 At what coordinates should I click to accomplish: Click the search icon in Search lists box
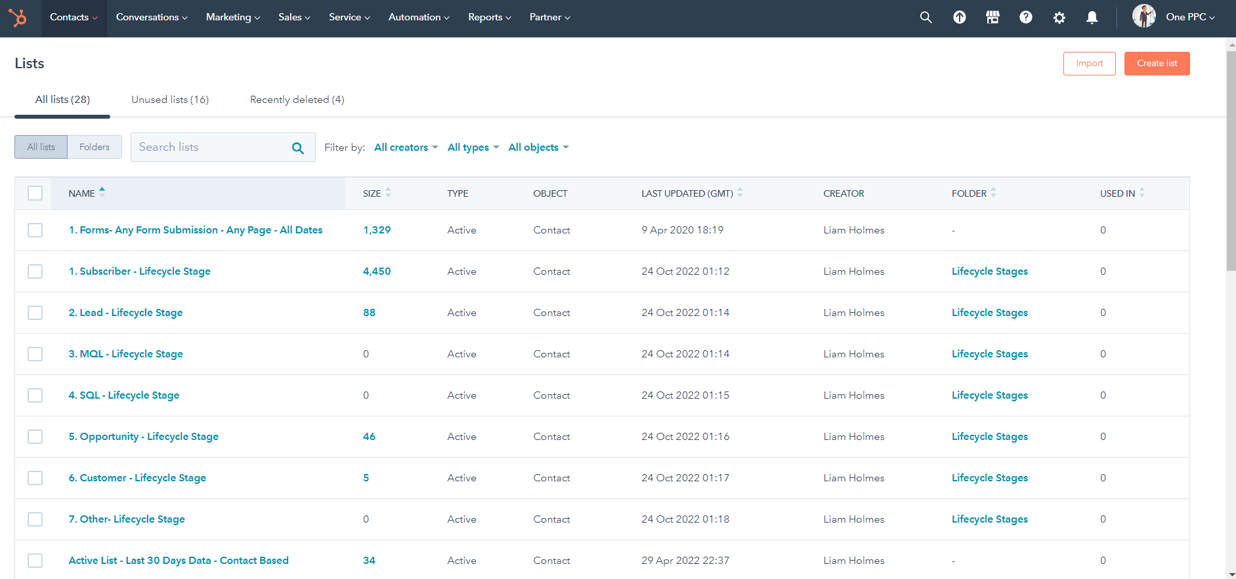click(x=298, y=148)
